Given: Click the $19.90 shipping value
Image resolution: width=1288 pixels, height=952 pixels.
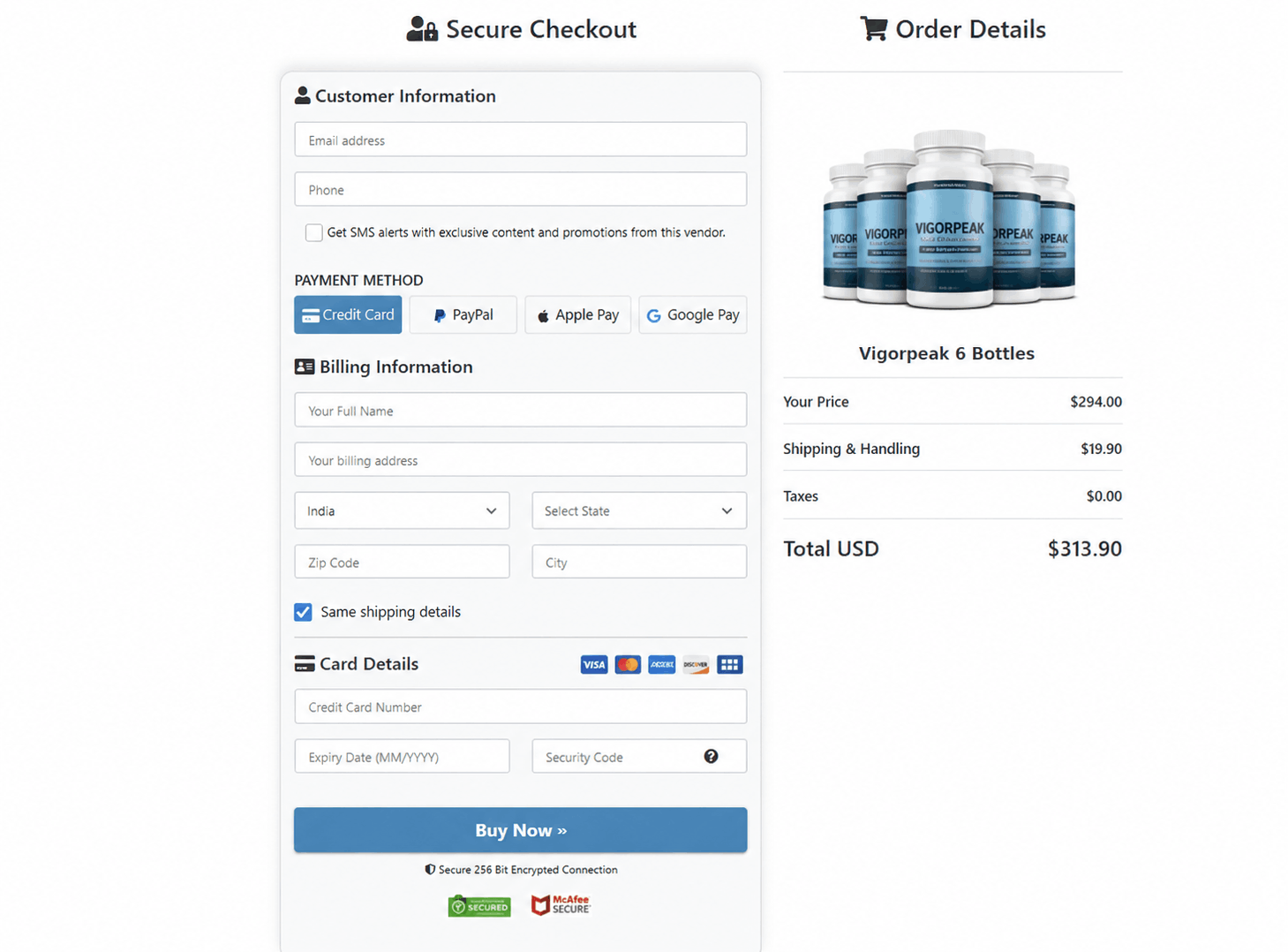Looking at the screenshot, I should coord(1101,449).
